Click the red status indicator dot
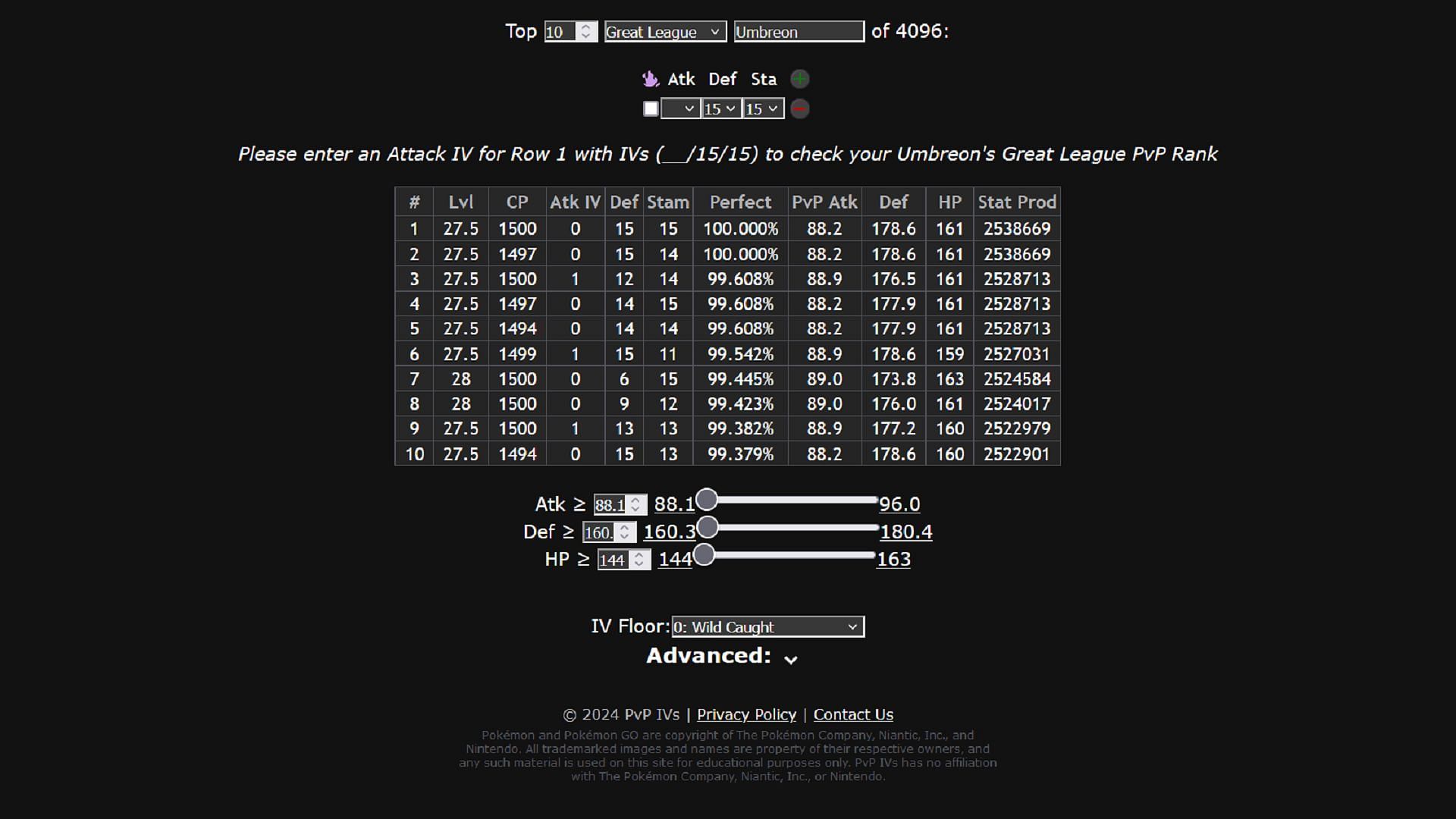This screenshot has width=1456, height=819. (x=799, y=108)
